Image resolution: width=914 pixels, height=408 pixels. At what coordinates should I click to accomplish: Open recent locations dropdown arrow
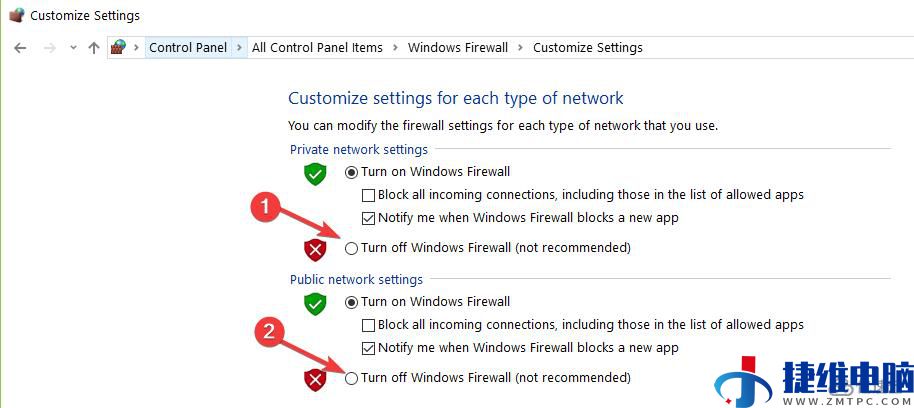tap(73, 48)
